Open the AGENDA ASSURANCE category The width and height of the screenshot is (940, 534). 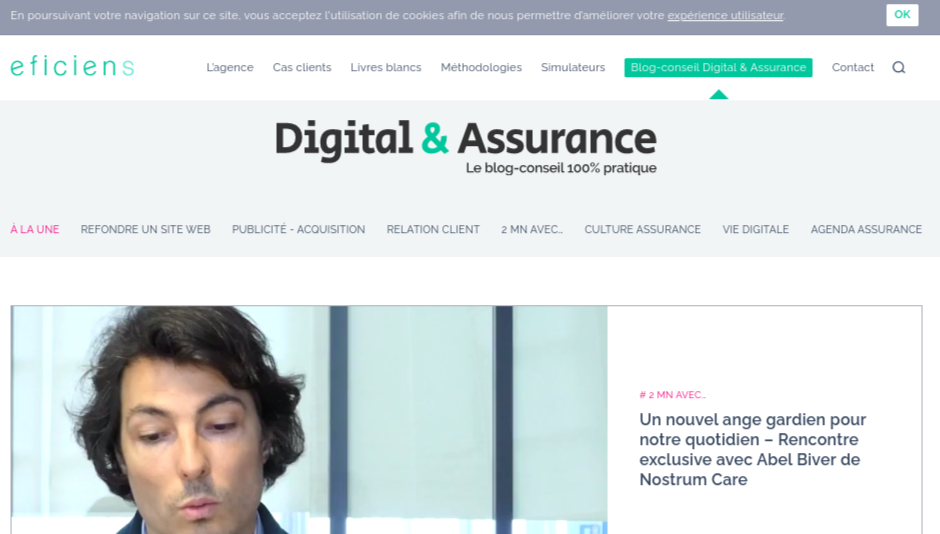pyautogui.click(x=866, y=230)
